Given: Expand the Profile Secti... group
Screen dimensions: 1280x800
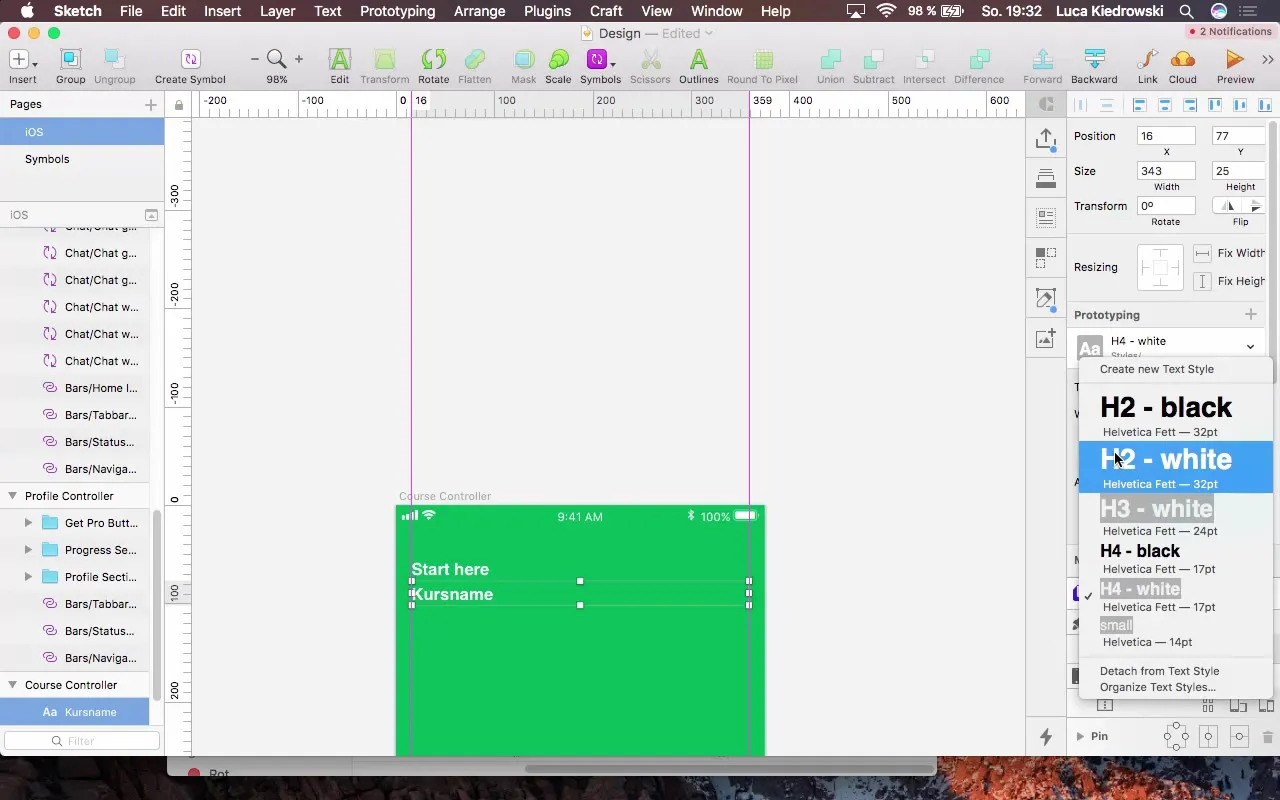Looking at the screenshot, I should click(28, 577).
